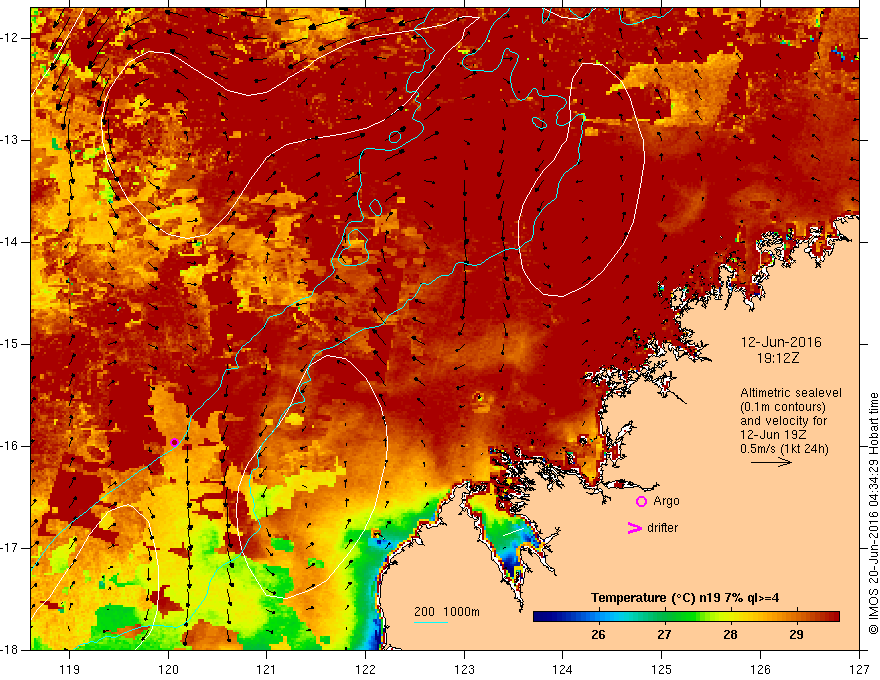The image size is (880, 680).
Task: Click the longitude label 124 on the bottom axis
Action: [x=563, y=669]
